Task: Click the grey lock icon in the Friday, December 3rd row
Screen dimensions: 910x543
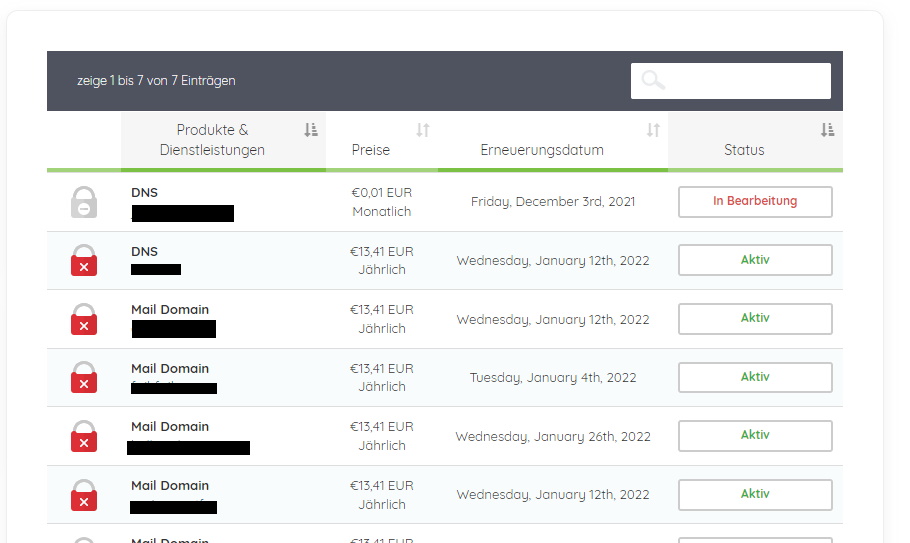Action: (84, 202)
